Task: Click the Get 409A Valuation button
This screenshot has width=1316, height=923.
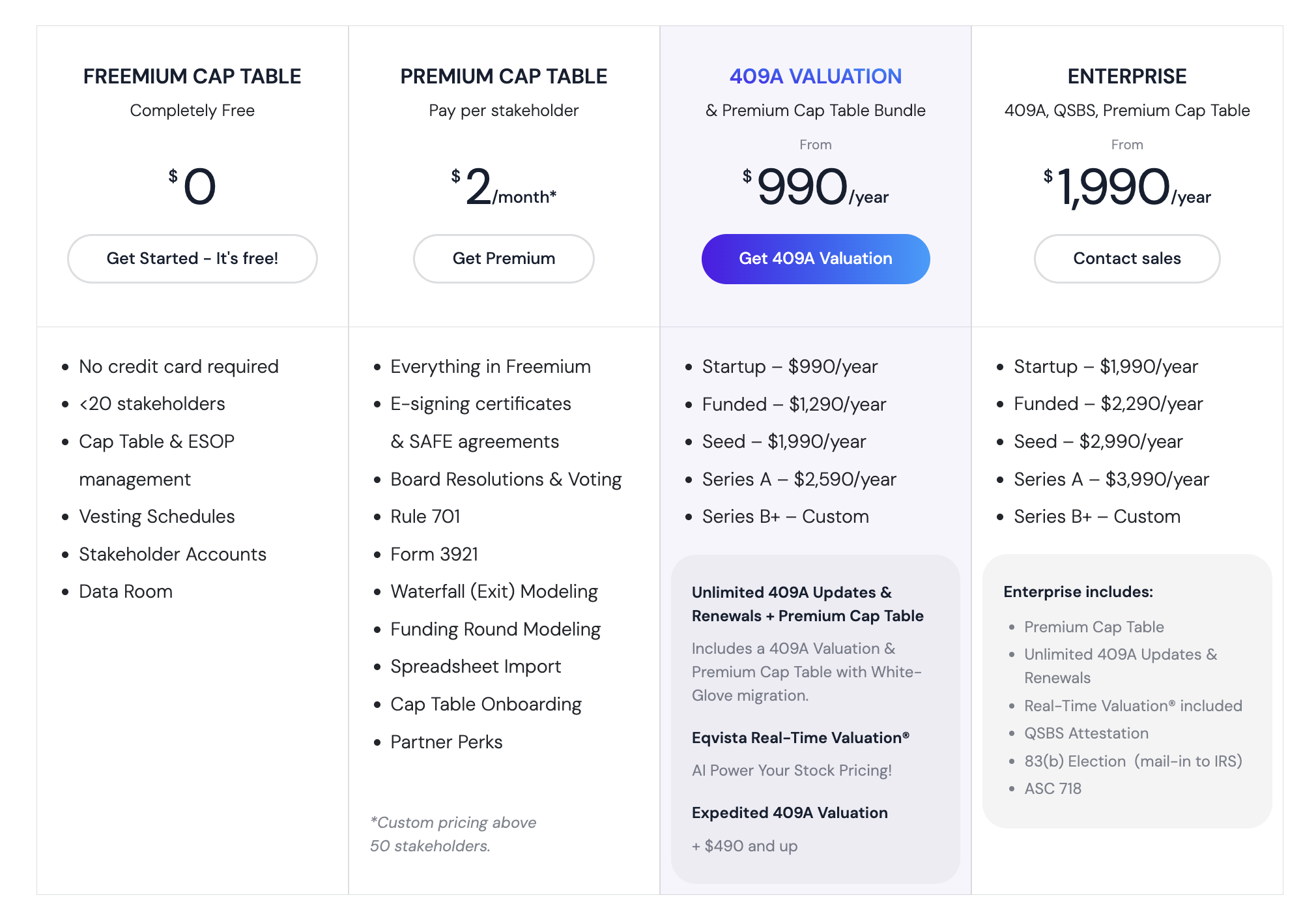Action: pos(815,259)
